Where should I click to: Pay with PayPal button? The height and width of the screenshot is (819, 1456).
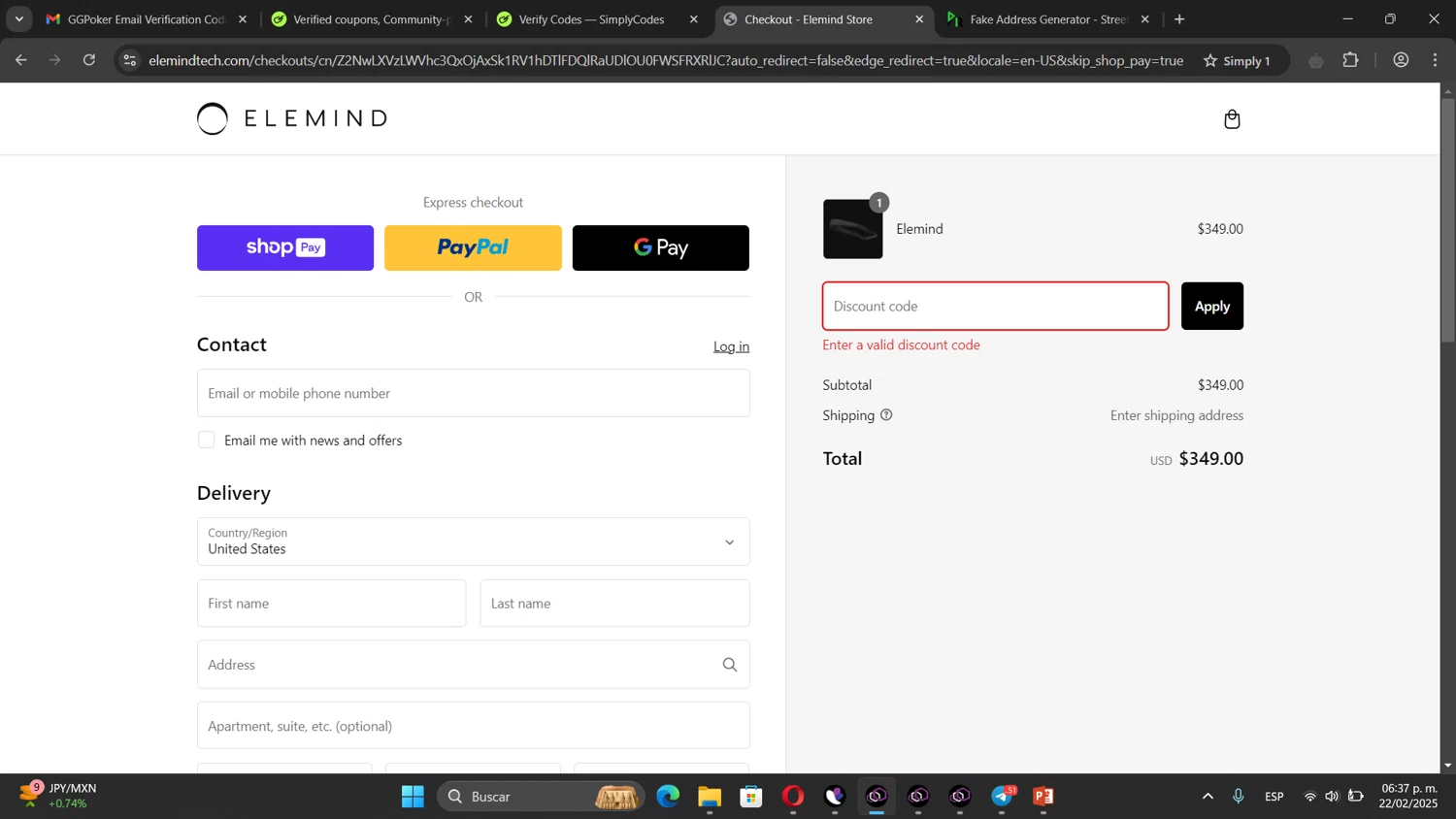[473, 247]
